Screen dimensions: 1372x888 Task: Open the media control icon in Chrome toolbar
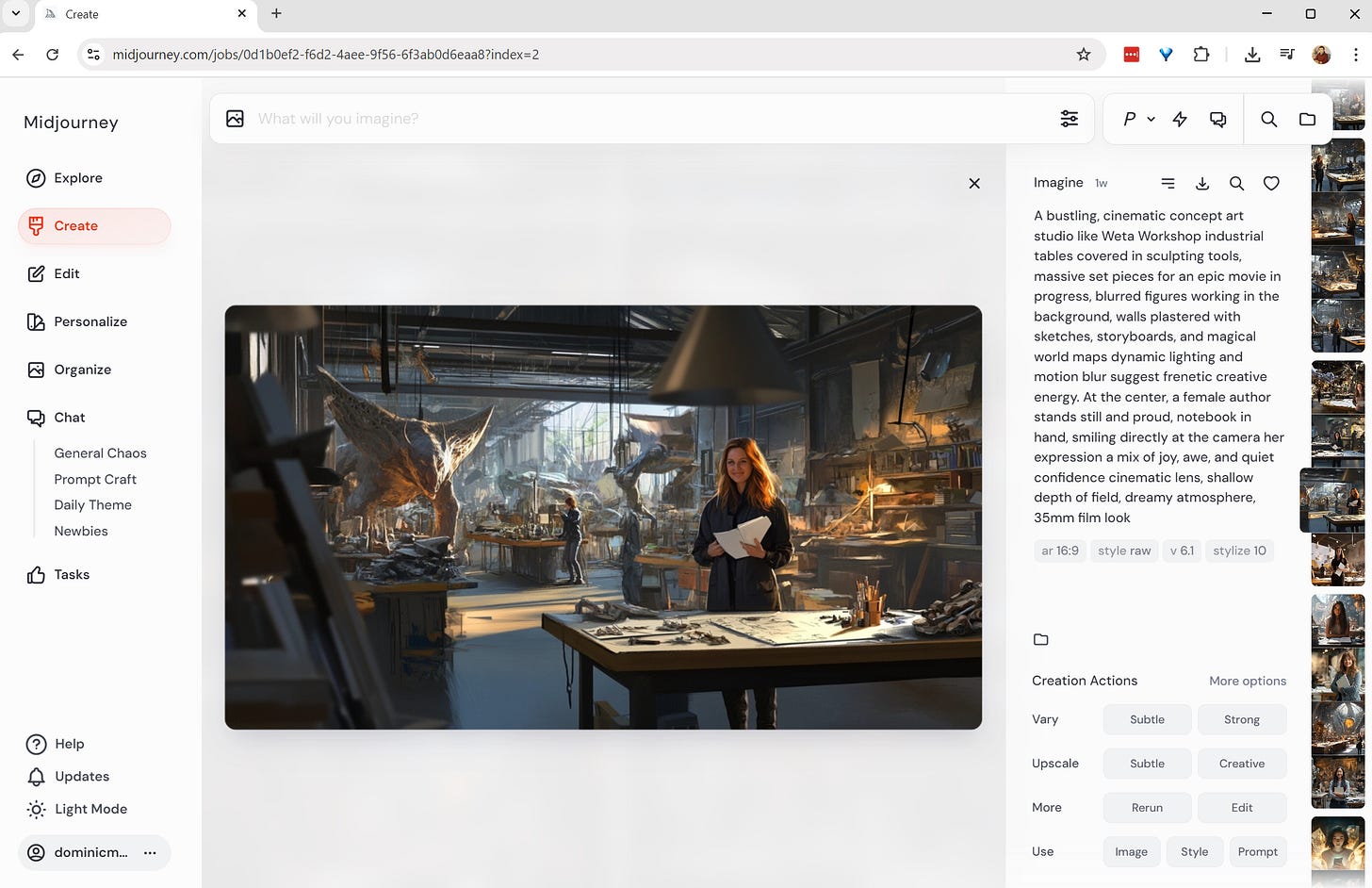tap(1287, 55)
